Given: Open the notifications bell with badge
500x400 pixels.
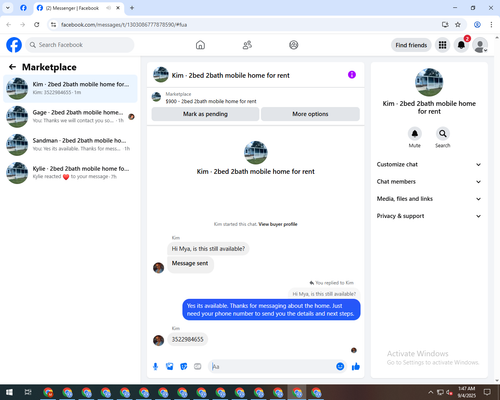Looking at the screenshot, I should 461,45.
